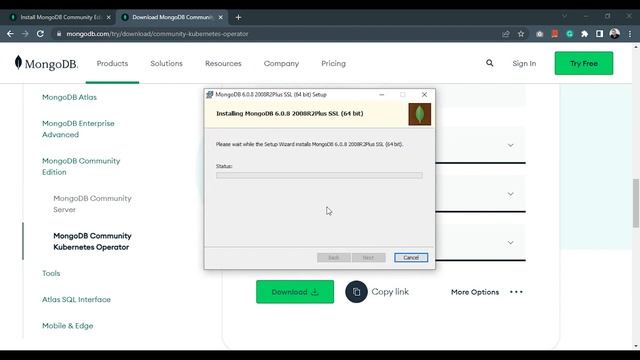Click the MongoDB leaf icon in installer
Image resolution: width=640 pixels, height=360 pixels.
point(420,114)
